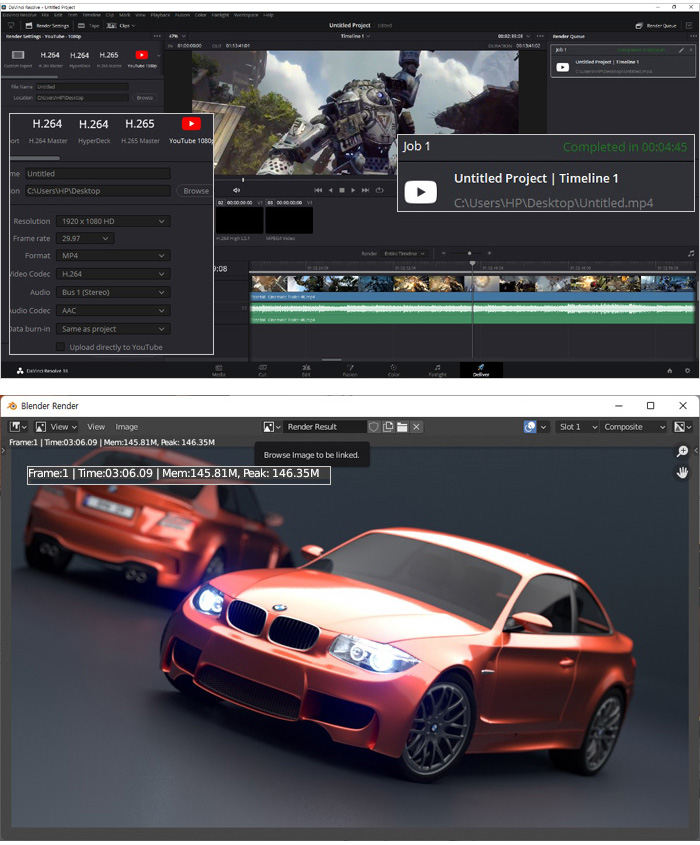
Task: Open Render Settings panel button in DaVinci toolbar
Action: coord(47,26)
